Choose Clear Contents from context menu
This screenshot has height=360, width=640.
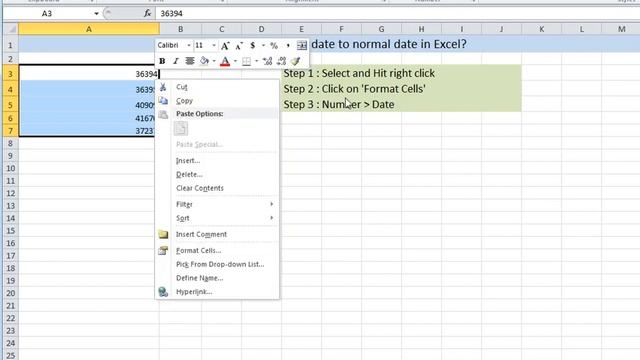(217, 188)
